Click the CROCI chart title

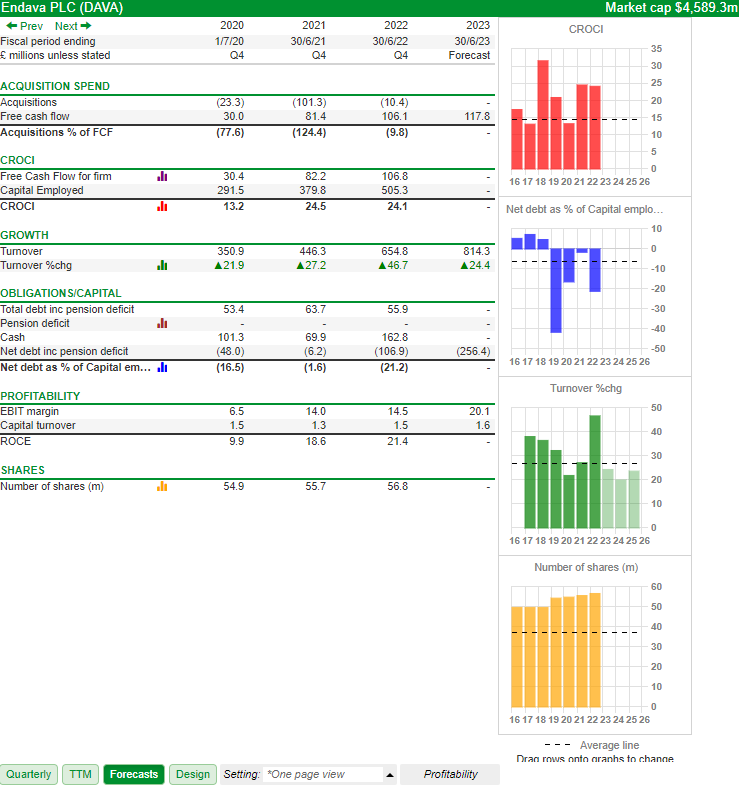point(586,30)
